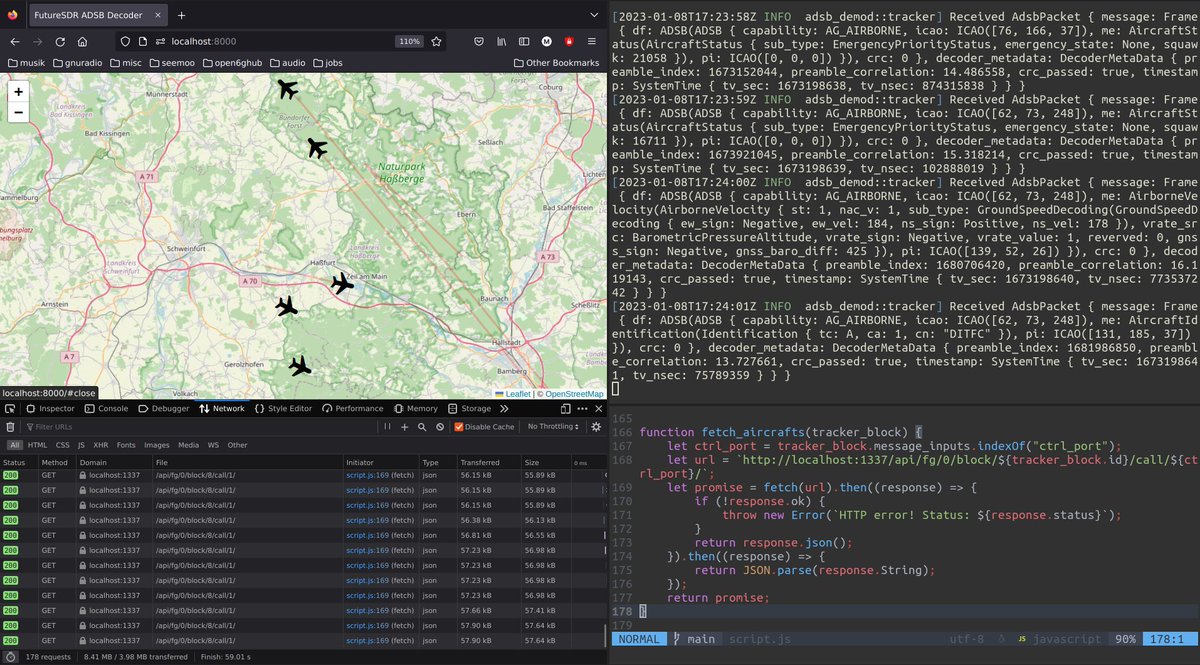Sort requests by Transferred column
The image size is (1200, 665).
point(490,463)
